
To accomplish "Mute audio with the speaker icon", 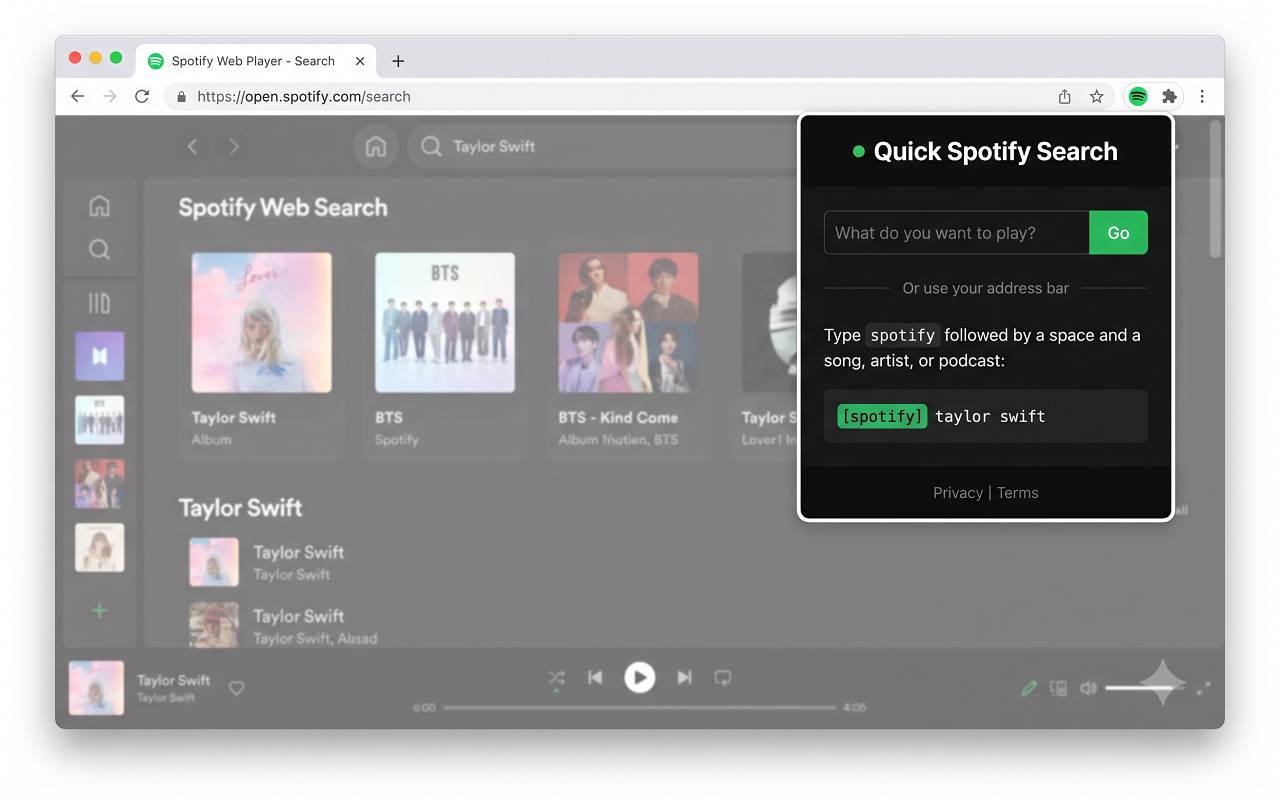I will pyautogui.click(x=1088, y=688).
